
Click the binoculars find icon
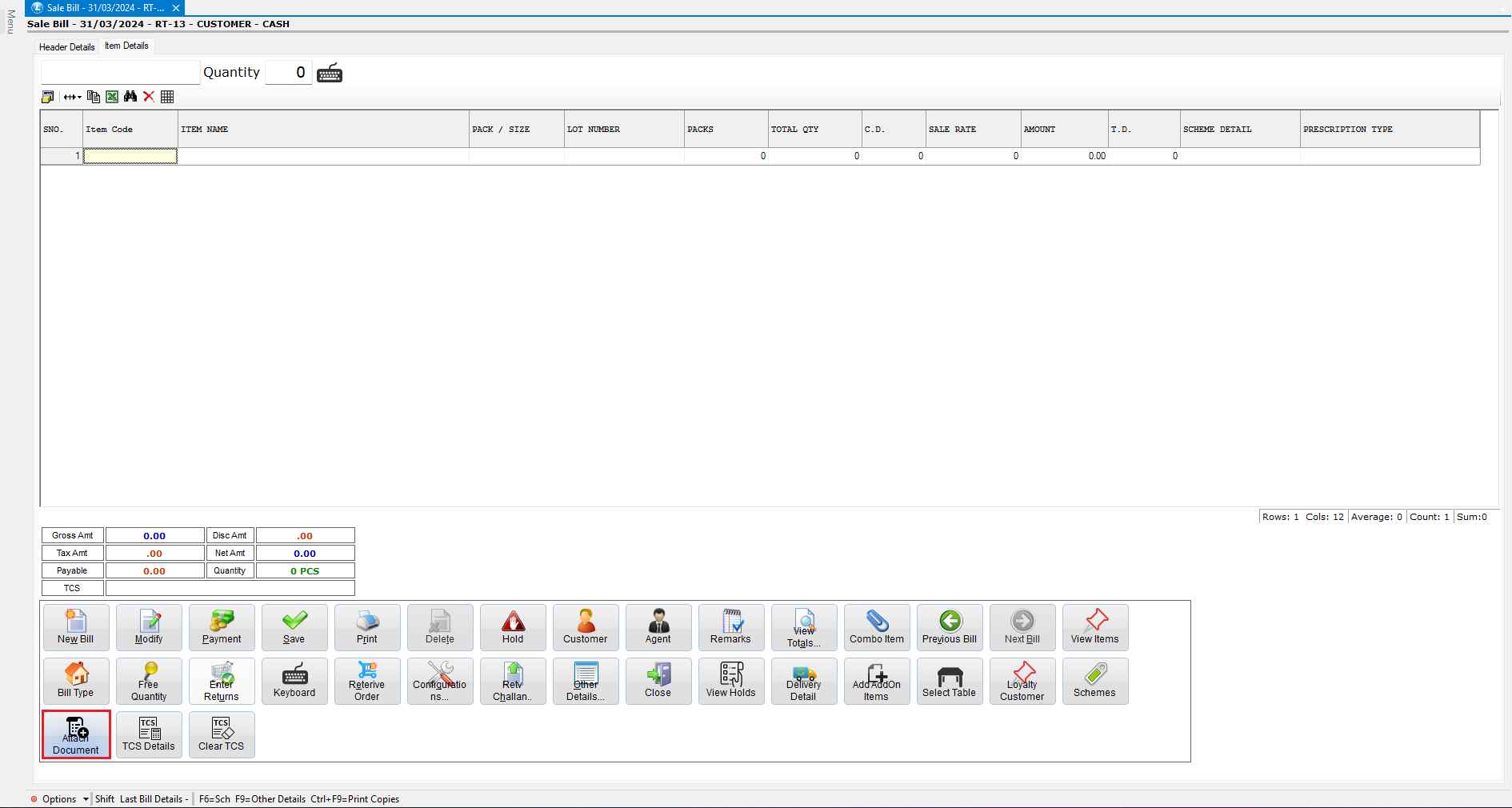tap(130, 97)
